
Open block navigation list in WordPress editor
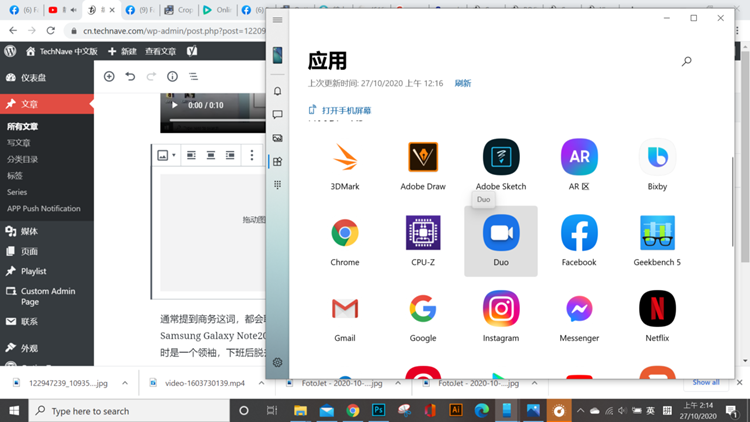193,77
